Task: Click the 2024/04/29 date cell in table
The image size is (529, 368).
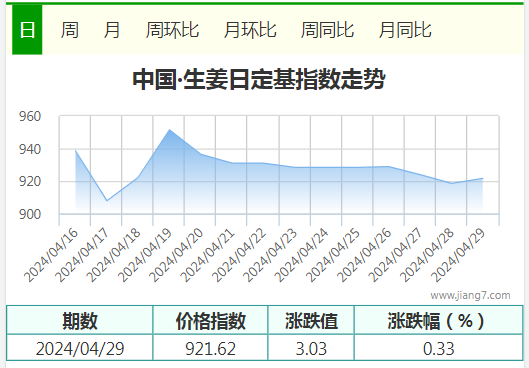Action: pos(80,348)
